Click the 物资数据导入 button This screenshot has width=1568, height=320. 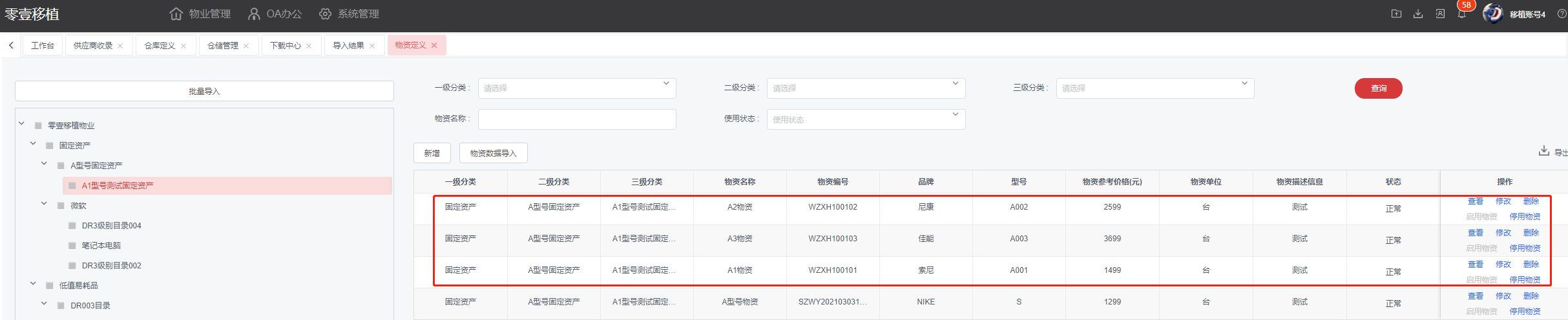[494, 153]
